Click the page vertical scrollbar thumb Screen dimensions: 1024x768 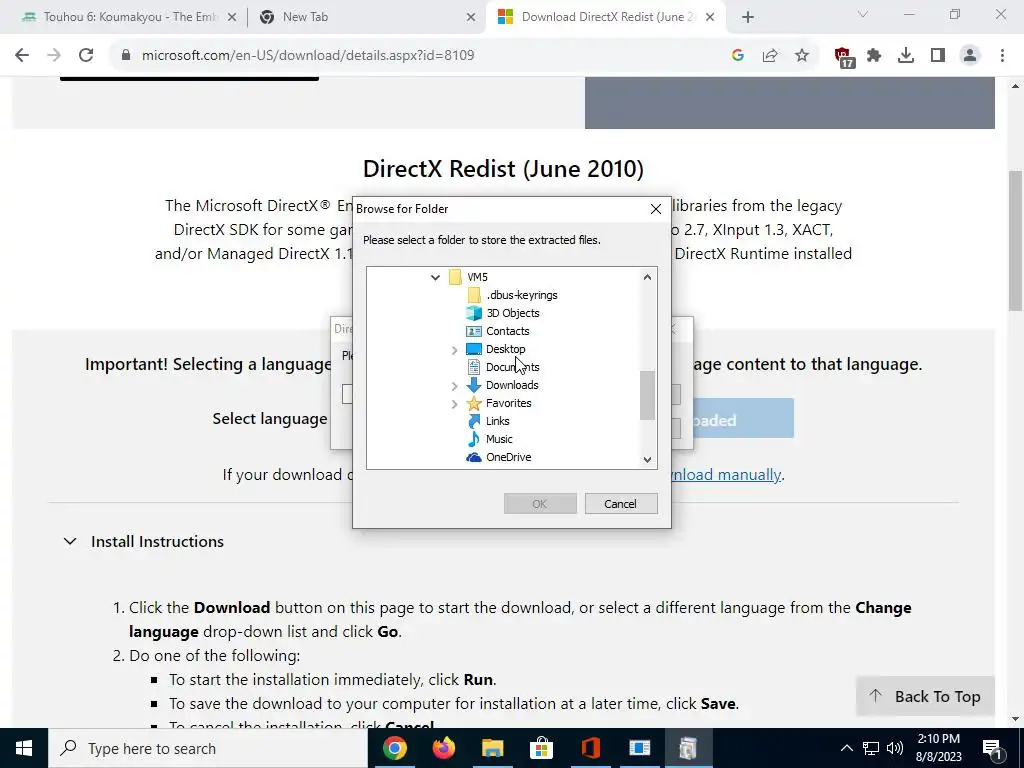(1015, 242)
